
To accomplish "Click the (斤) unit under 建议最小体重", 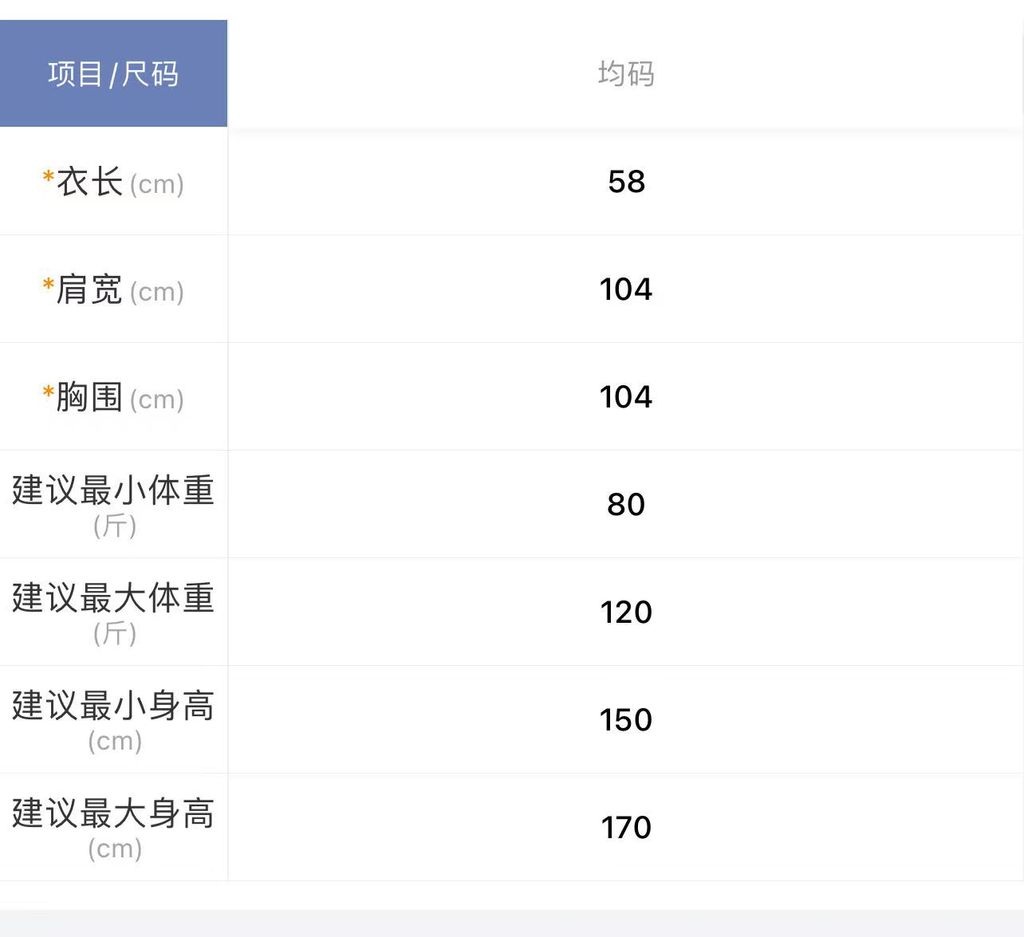I will [x=114, y=526].
